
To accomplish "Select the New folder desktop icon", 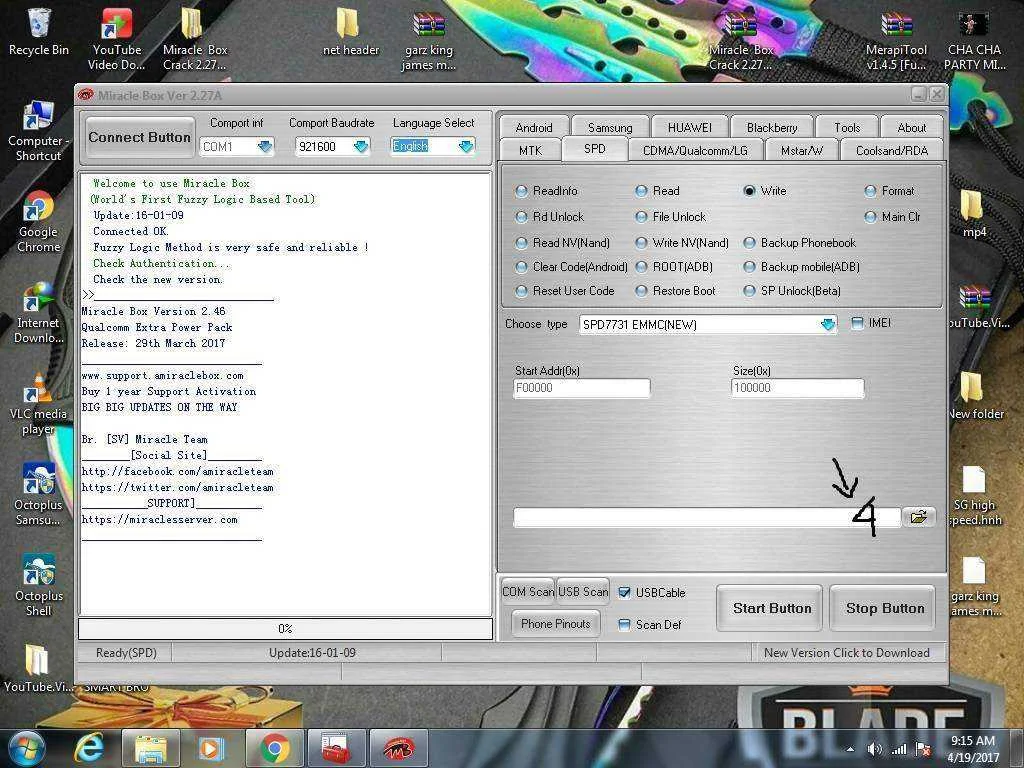I will point(974,396).
